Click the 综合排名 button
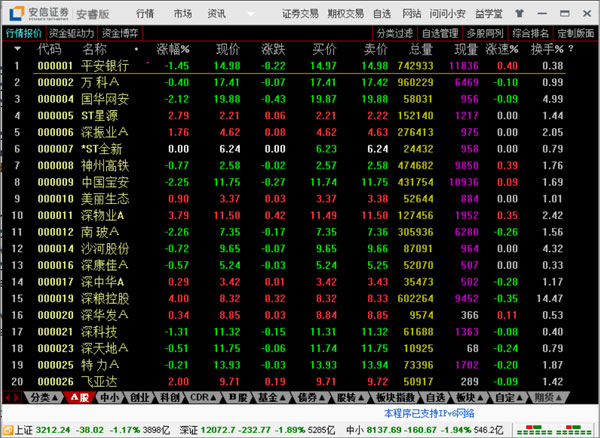Screen dimensions: 600x438 point(530,33)
